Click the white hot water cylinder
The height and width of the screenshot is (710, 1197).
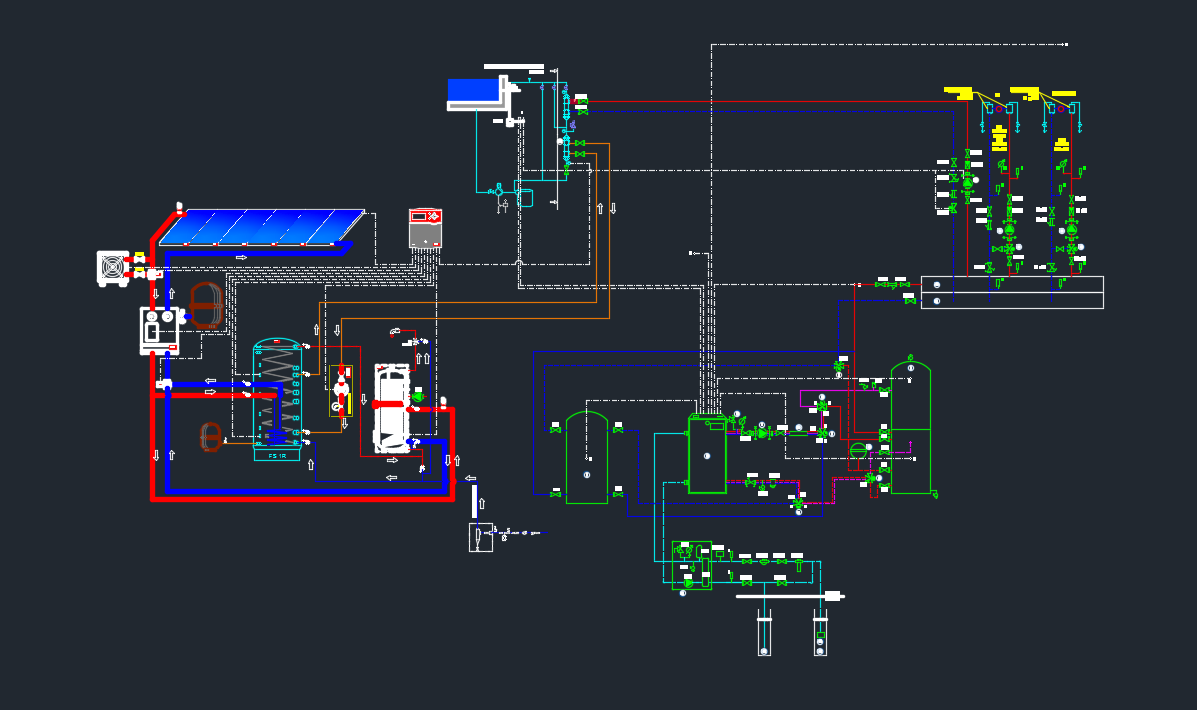tap(391, 408)
